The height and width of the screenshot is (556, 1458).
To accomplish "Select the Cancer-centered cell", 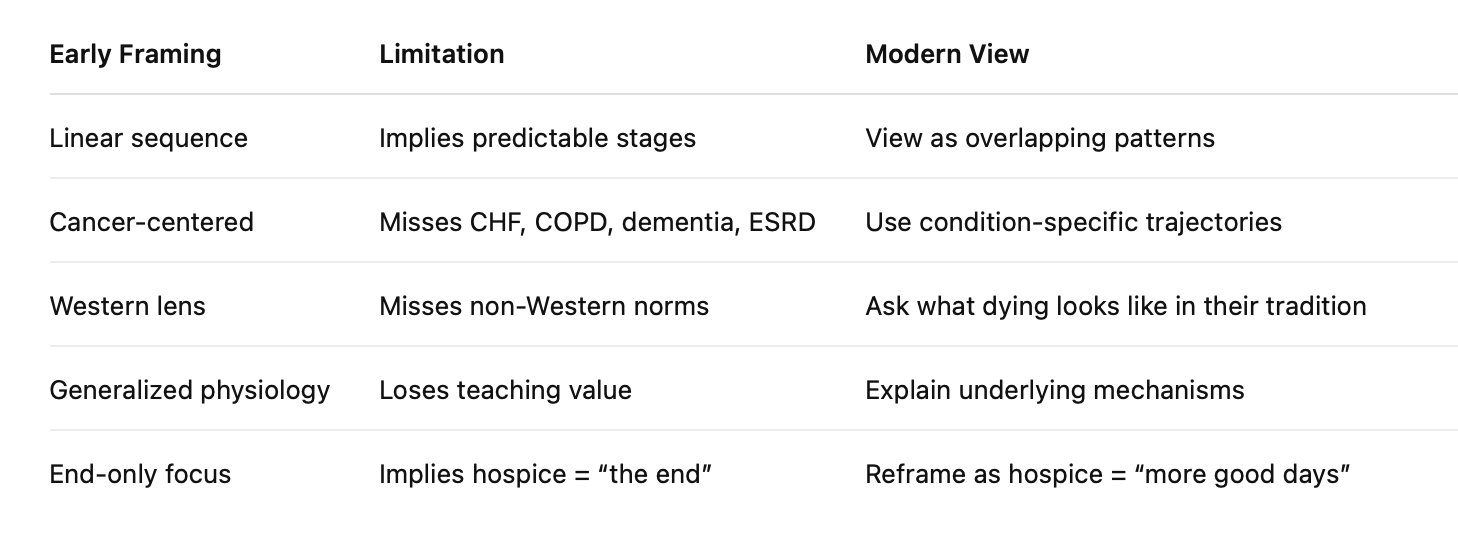I will [x=151, y=221].
